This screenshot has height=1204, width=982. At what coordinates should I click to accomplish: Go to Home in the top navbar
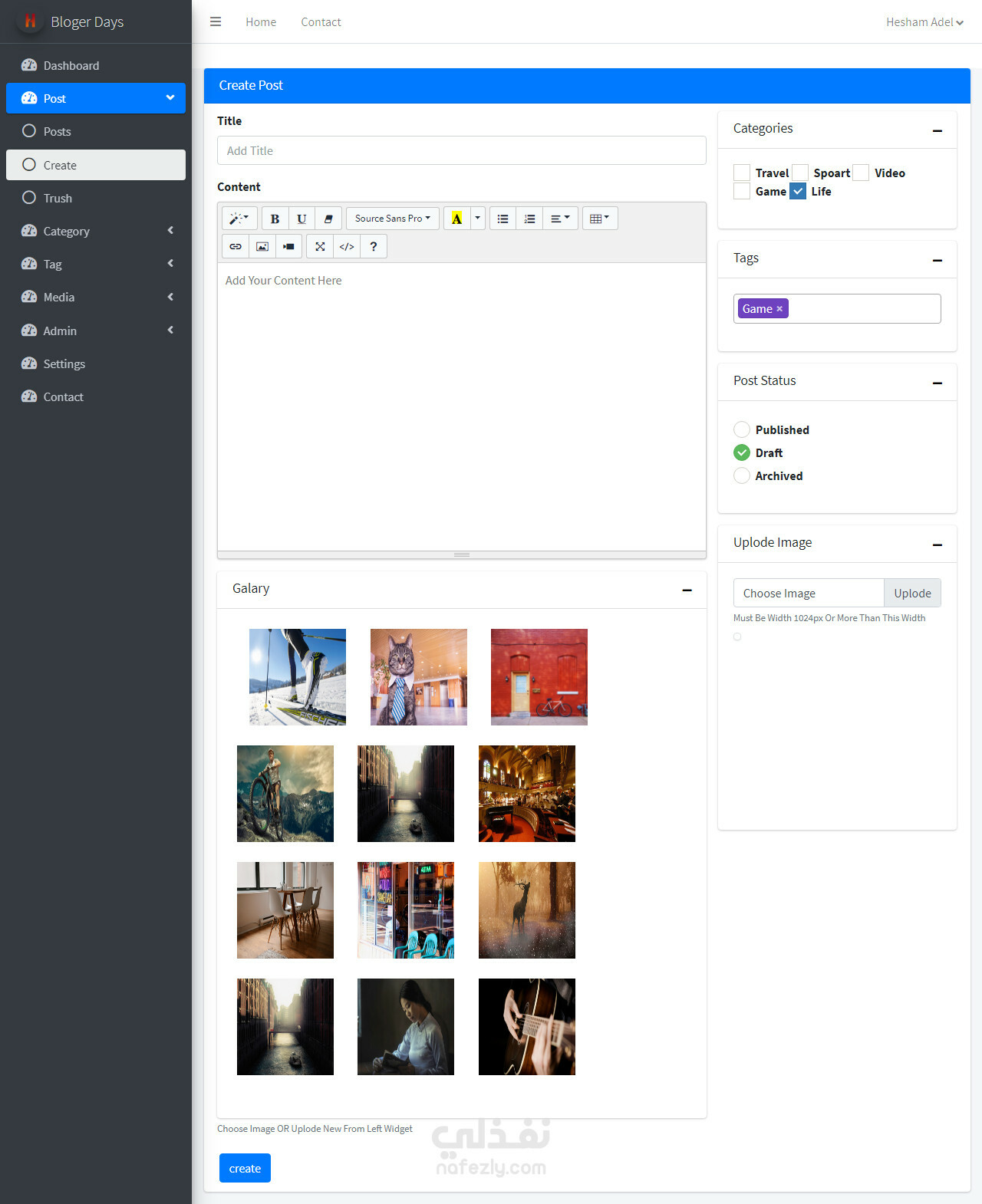coord(261,22)
